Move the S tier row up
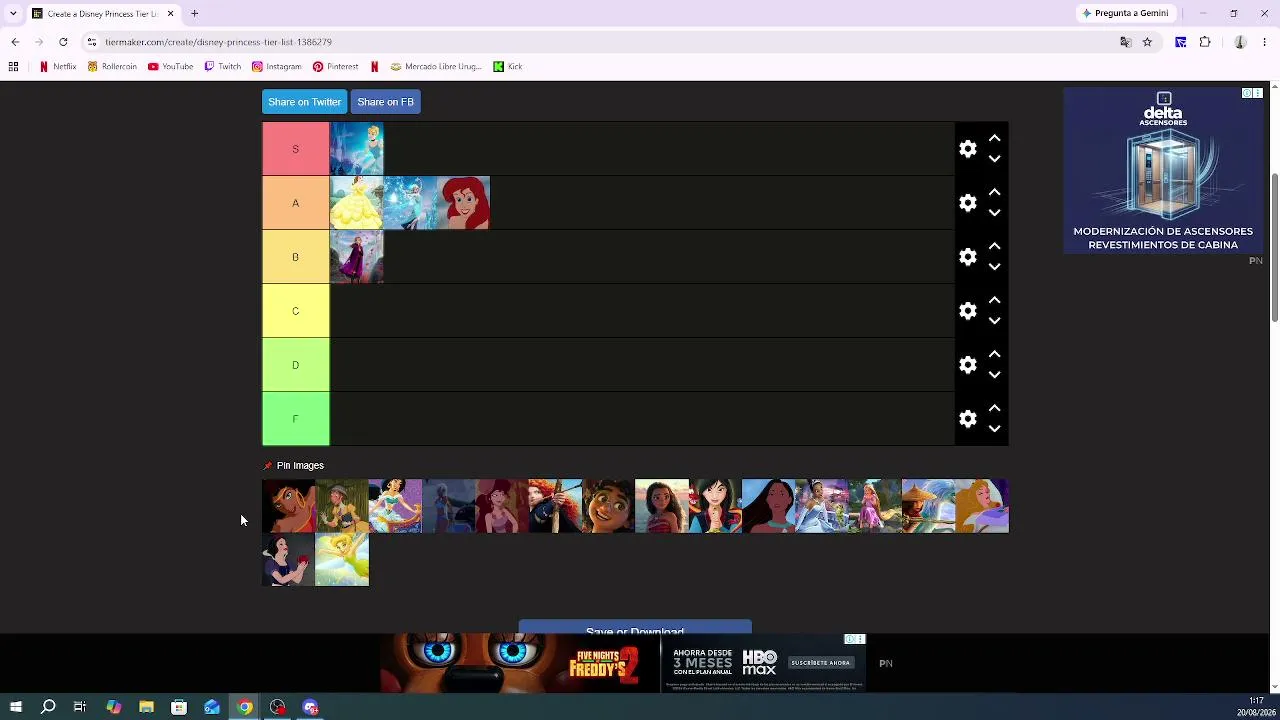This screenshot has height=720, width=1280. (994, 138)
